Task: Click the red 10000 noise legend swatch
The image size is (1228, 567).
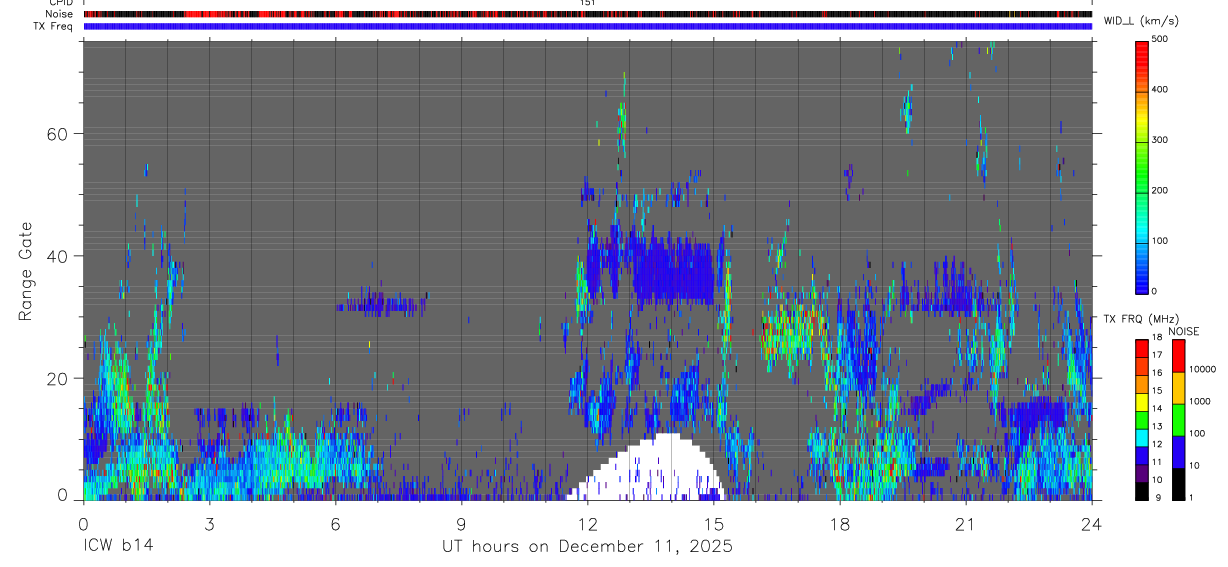Action: point(1178,356)
